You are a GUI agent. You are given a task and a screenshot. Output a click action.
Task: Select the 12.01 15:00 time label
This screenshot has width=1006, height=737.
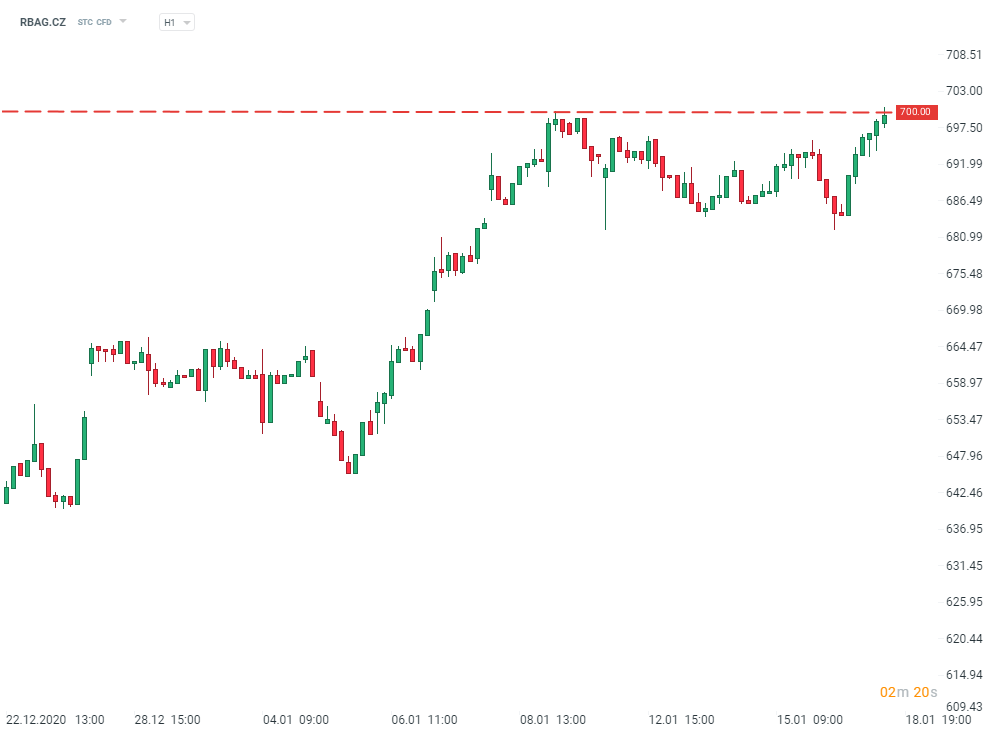pyautogui.click(x=681, y=719)
